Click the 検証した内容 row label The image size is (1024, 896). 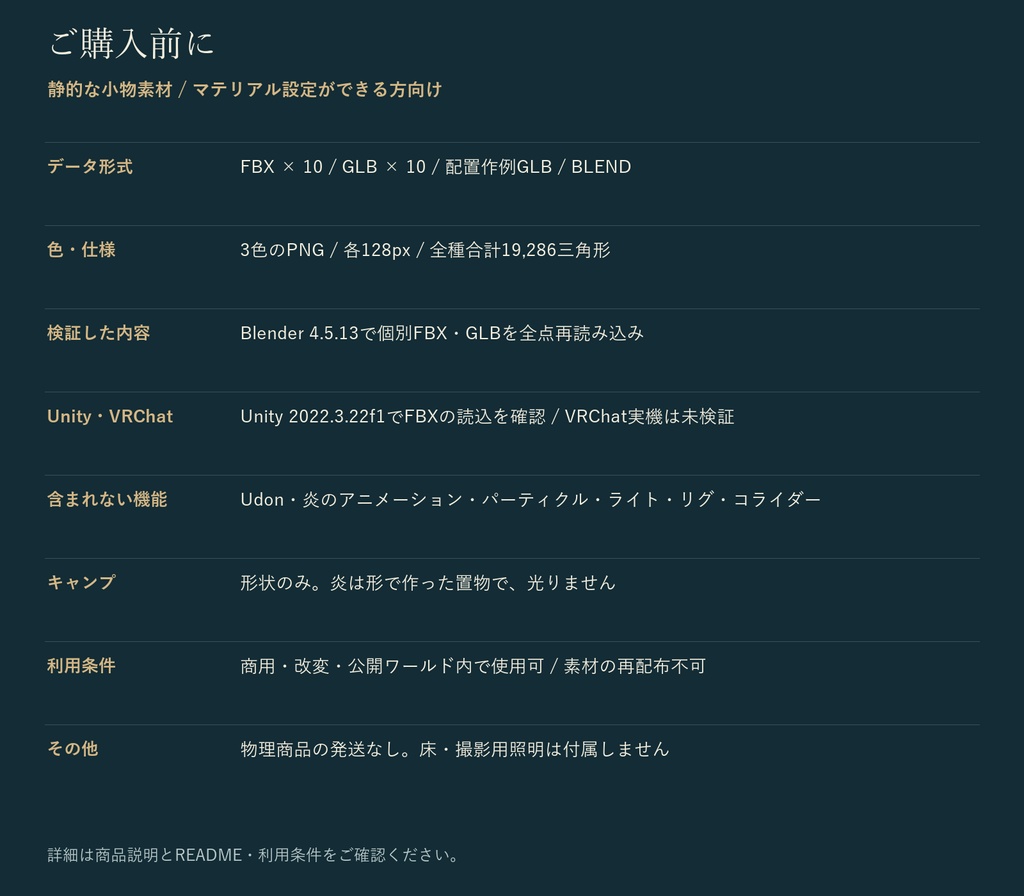click(99, 333)
